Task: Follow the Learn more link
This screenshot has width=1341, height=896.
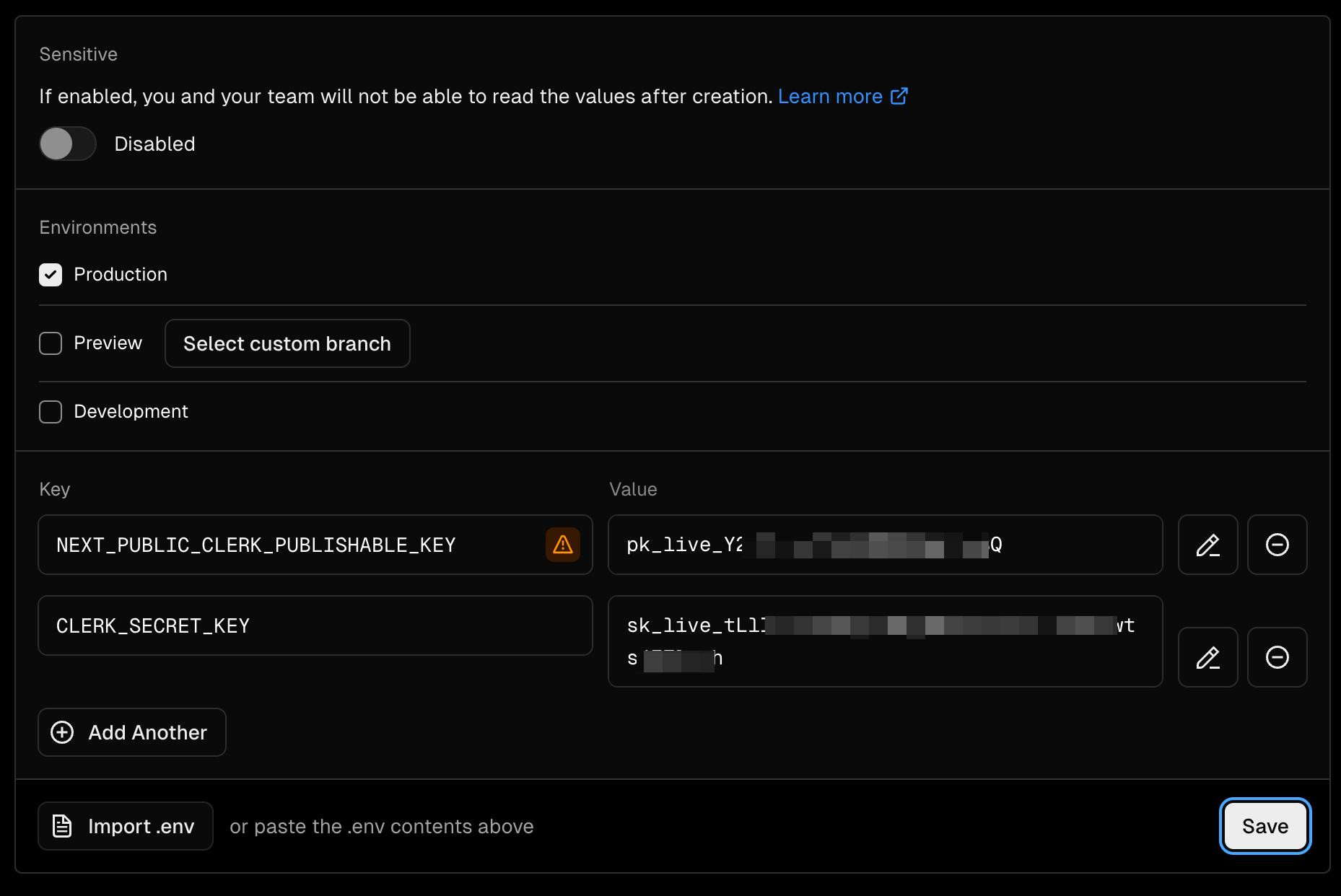Action: (x=830, y=96)
